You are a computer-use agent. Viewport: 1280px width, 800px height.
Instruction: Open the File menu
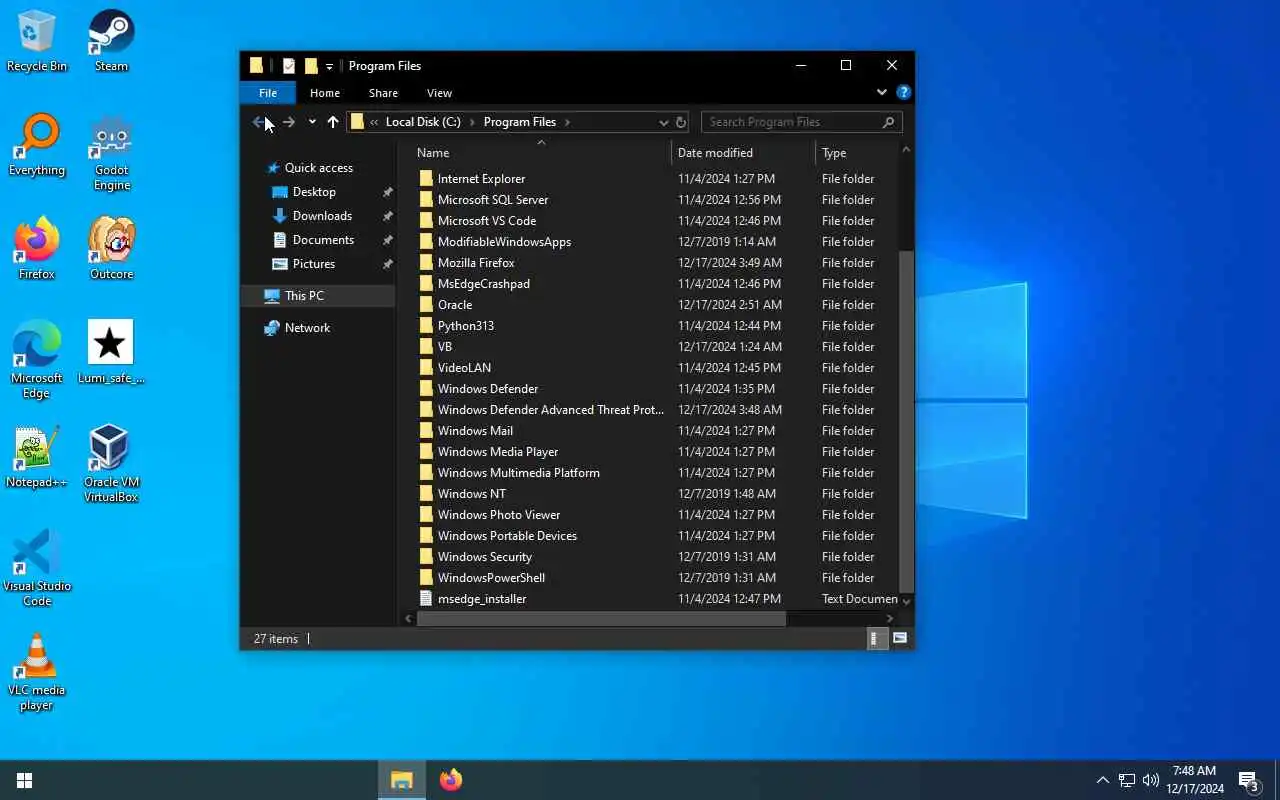pyautogui.click(x=268, y=93)
